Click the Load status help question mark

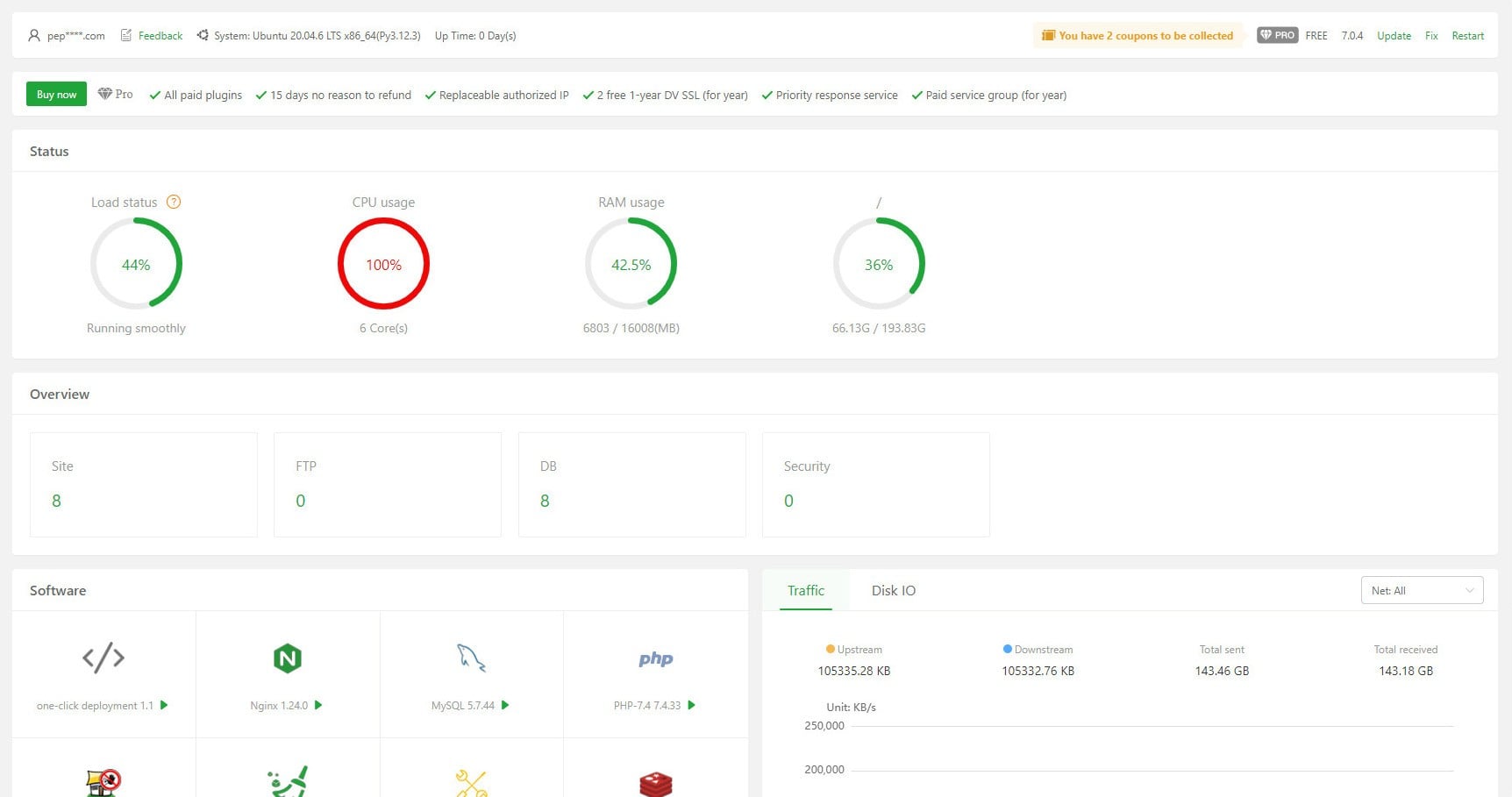174,202
